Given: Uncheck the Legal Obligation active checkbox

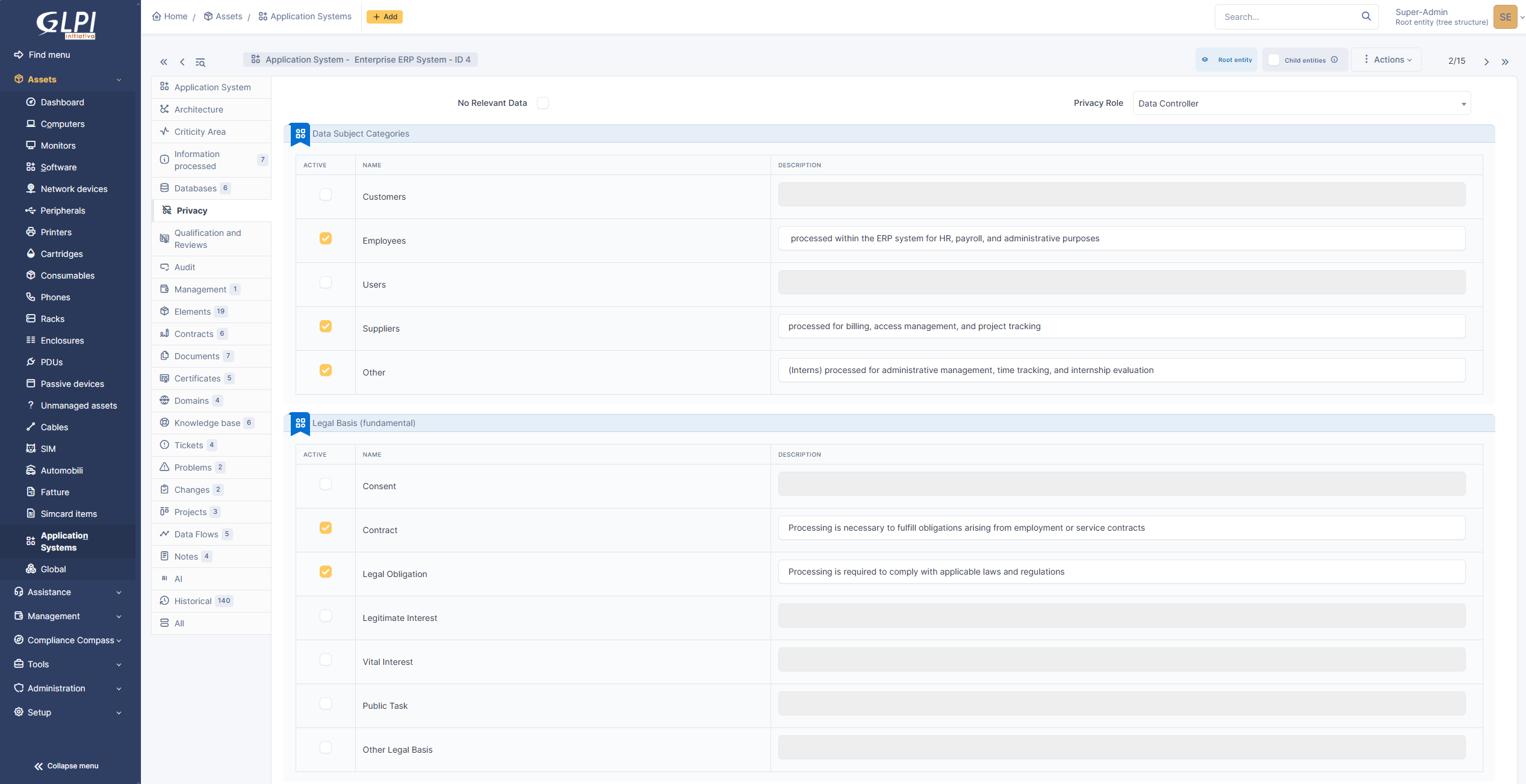Looking at the screenshot, I should point(326,572).
